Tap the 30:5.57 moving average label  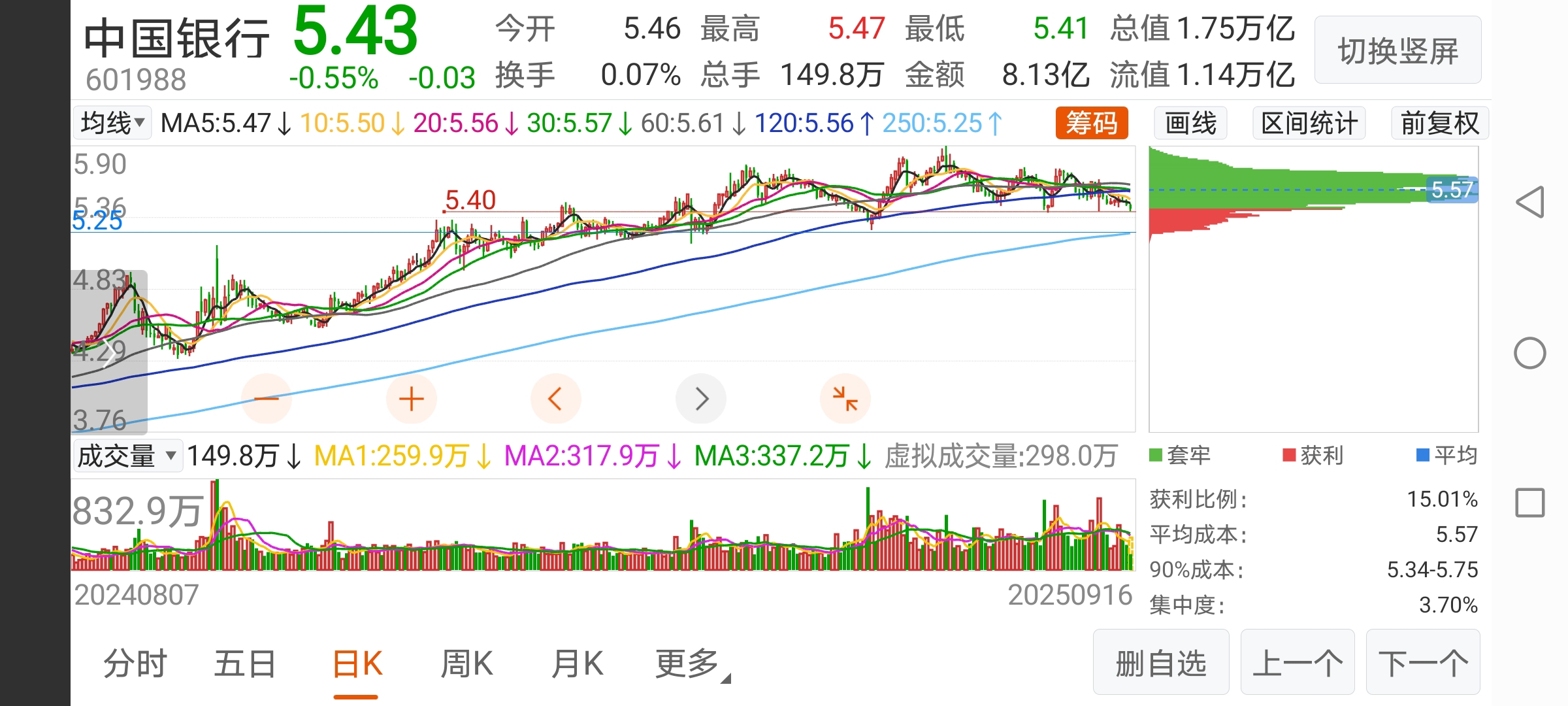point(580,123)
